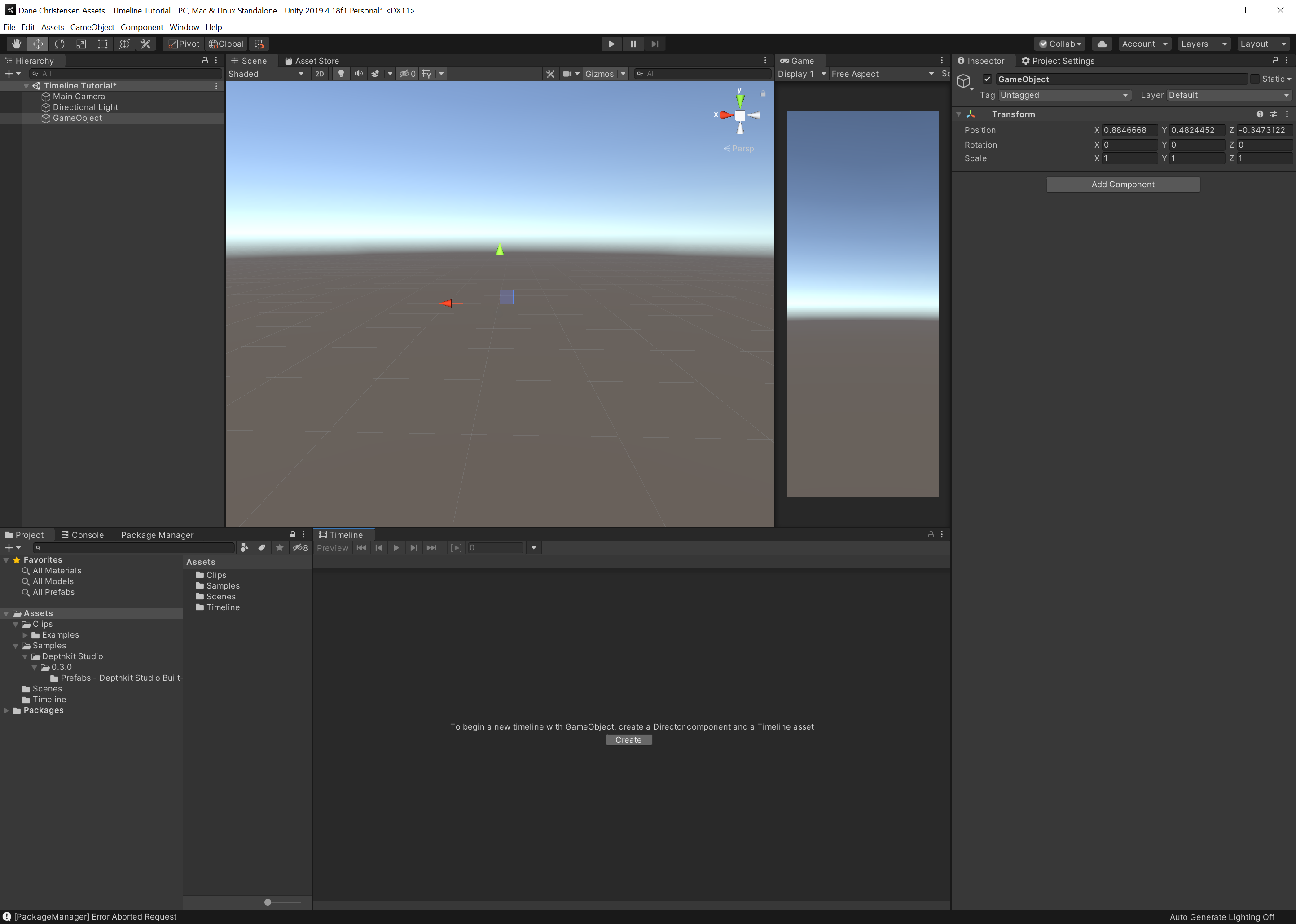This screenshot has width=1296, height=924.
Task: Select the Rect transform tool
Action: point(102,44)
